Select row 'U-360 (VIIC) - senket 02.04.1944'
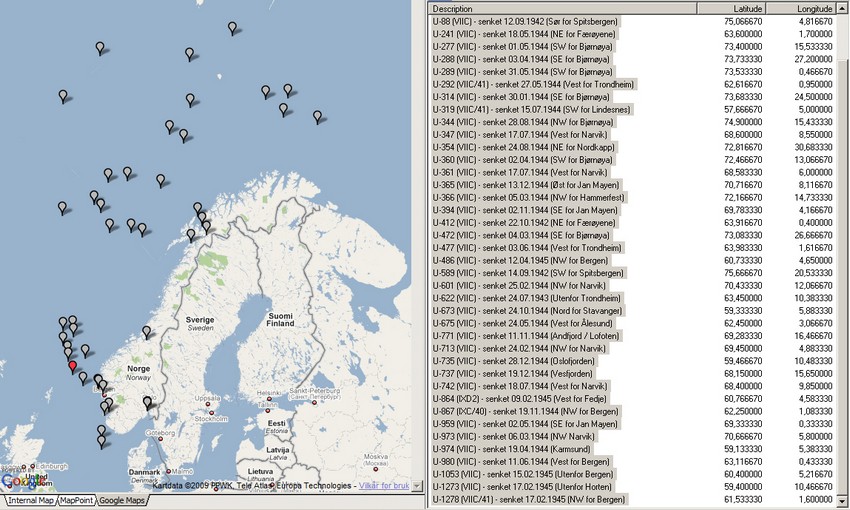 coord(633,160)
